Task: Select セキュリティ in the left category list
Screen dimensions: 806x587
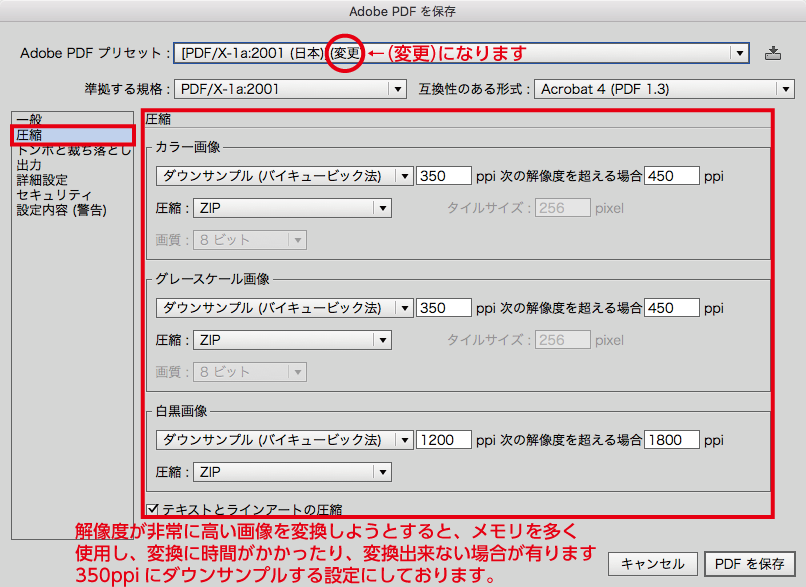Action: pos(53,195)
